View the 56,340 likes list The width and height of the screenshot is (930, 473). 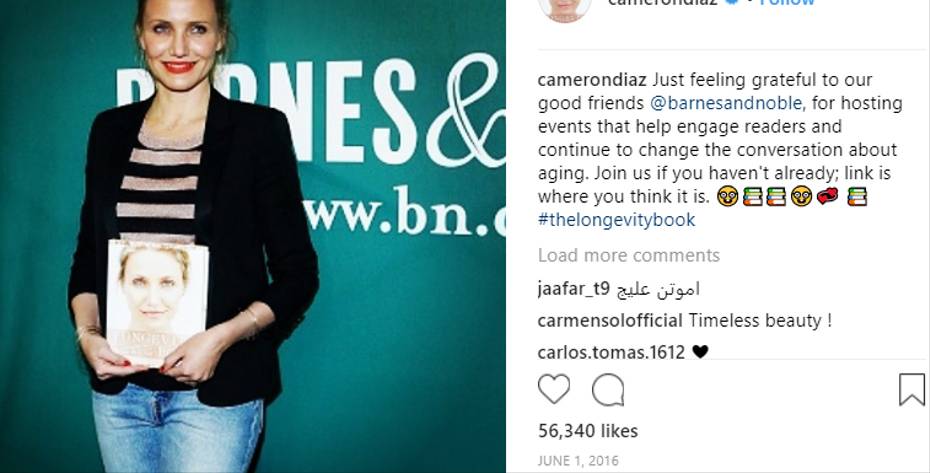coord(588,431)
